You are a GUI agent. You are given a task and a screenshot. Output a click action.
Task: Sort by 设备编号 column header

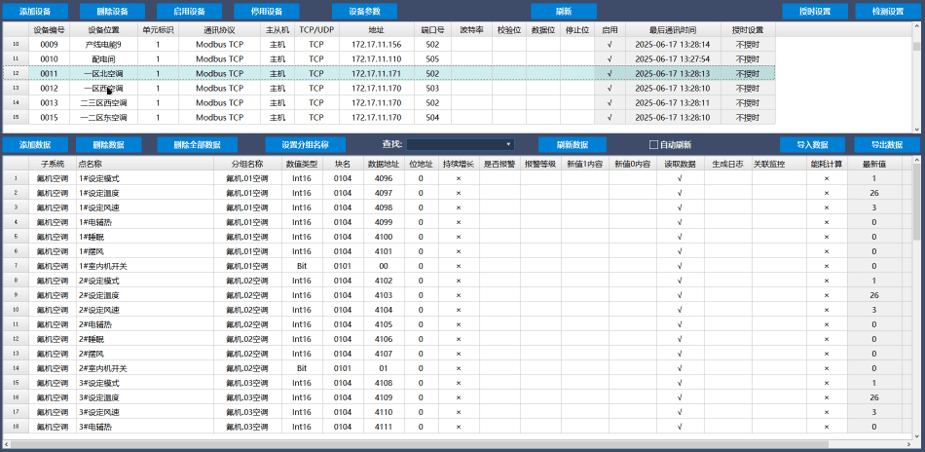coord(49,30)
